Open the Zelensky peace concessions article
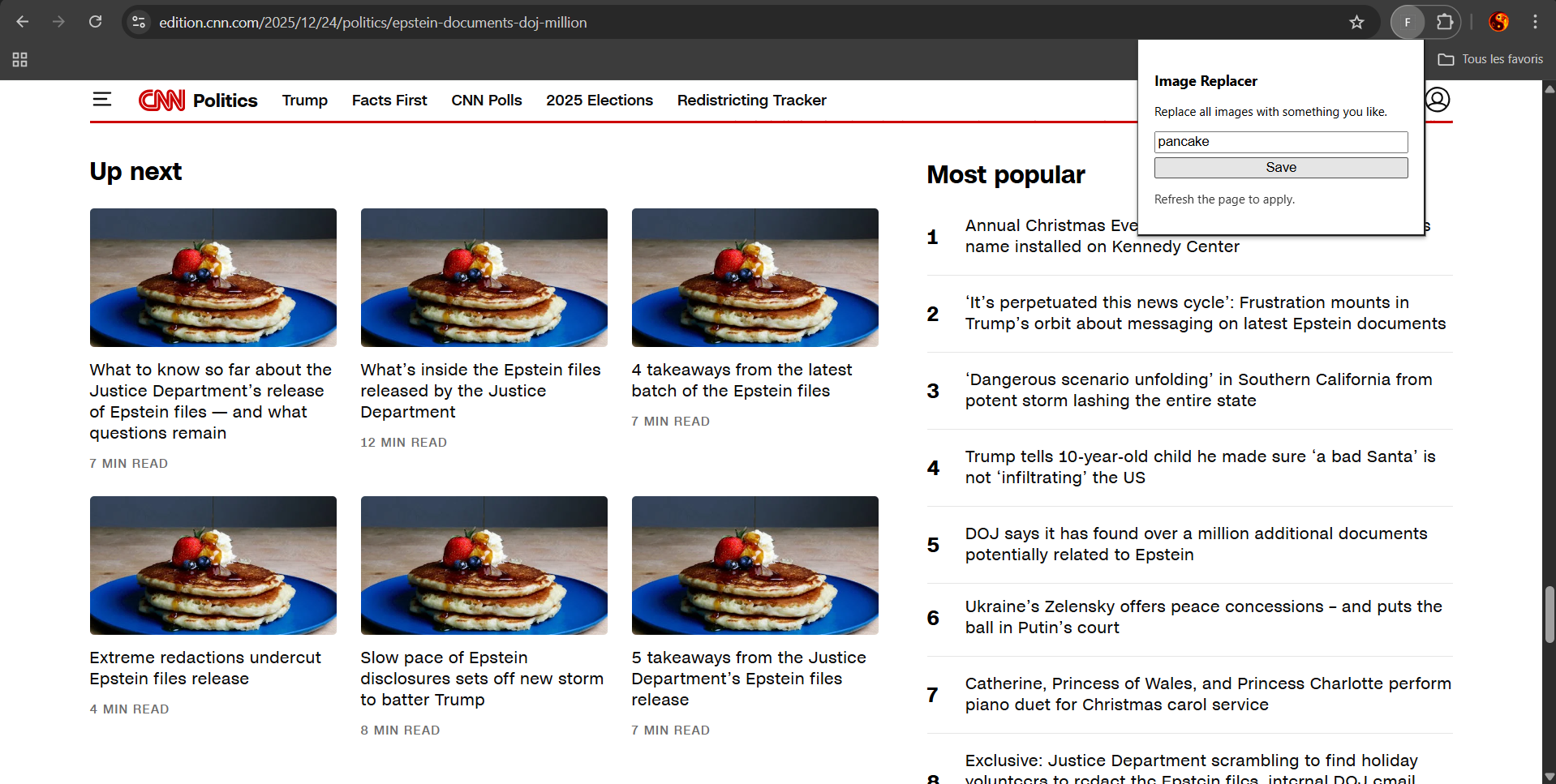This screenshot has height=784, width=1556. [x=1203, y=617]
